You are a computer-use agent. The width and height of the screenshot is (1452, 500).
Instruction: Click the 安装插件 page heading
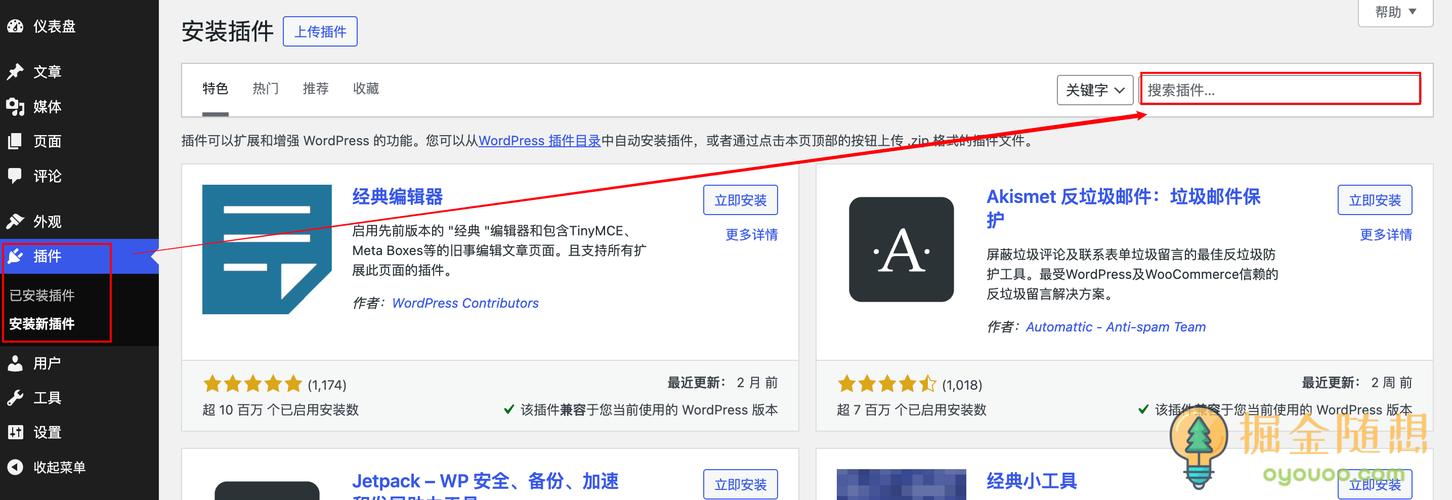tap(227, 31)
